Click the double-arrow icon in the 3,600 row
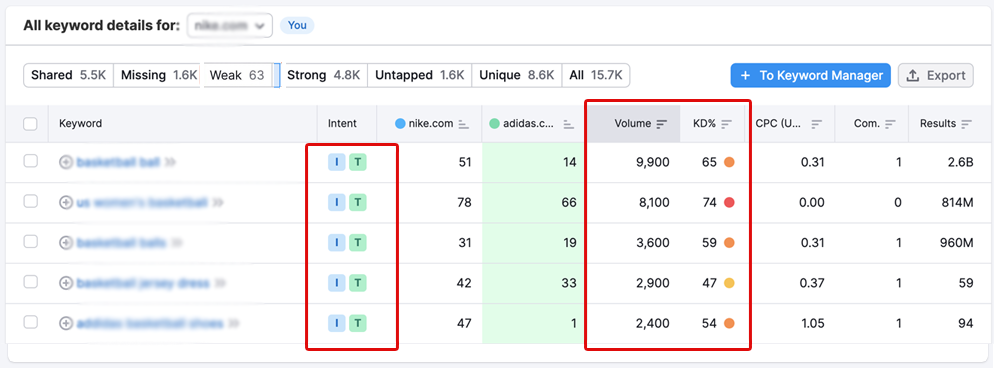The width and height of the screenshot is (994, 368). click(x=177, y=243)
